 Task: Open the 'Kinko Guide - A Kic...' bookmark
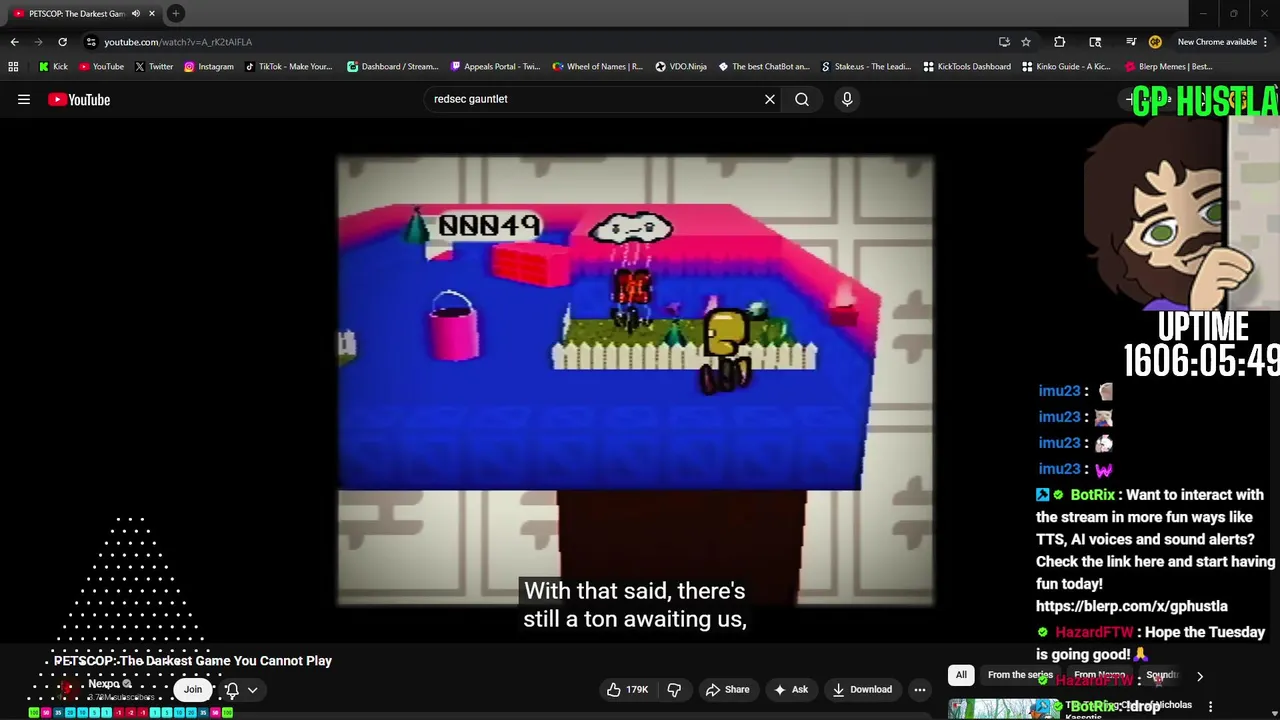pyautogui.click(x=1066, y=67)
